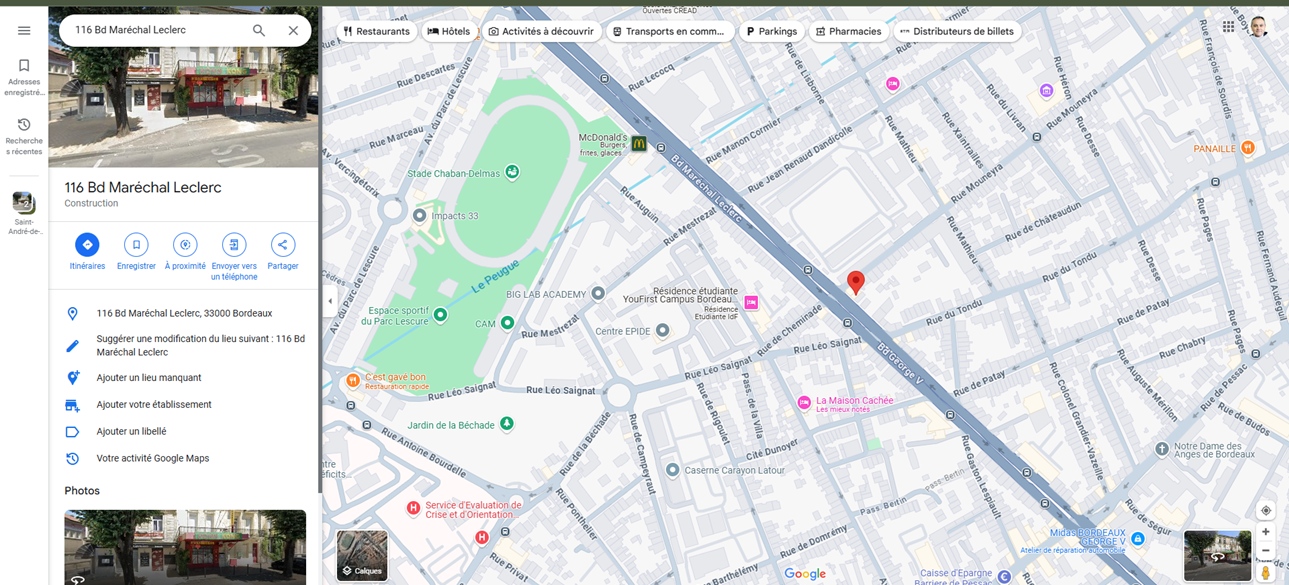
Task: Click PANAILLE restaurant marker
Action: (x=1248, y=148)
